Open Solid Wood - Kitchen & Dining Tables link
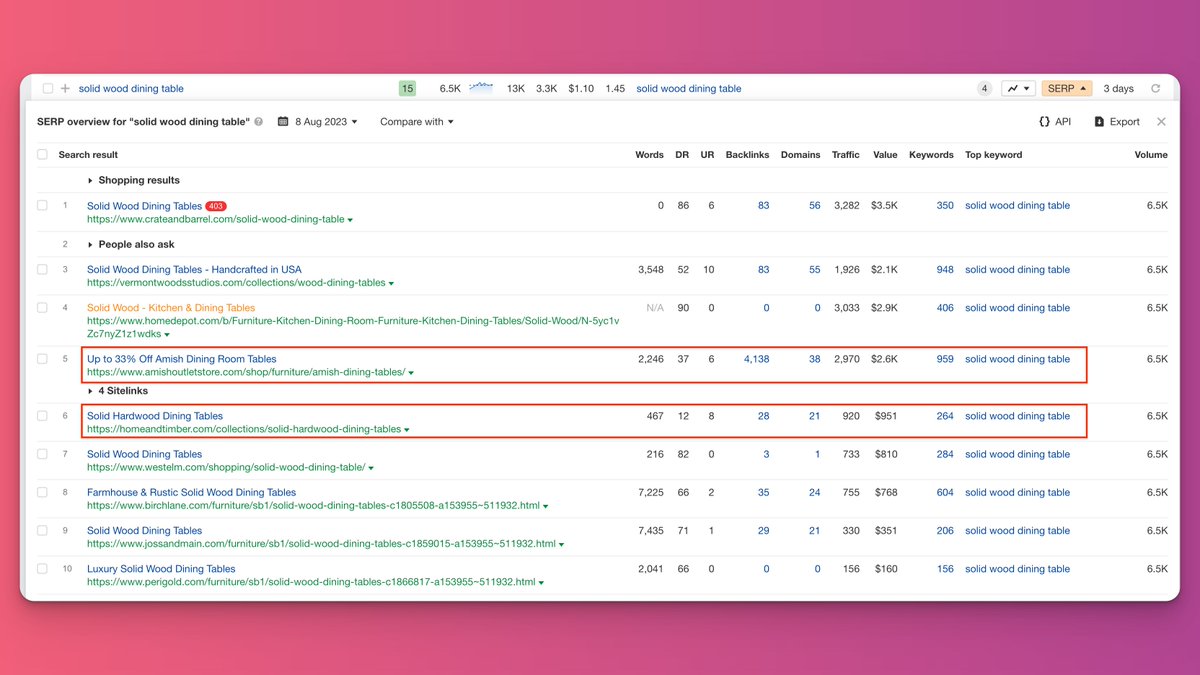The width and height of the screenshot is (1200, 675). click(171, 308)
